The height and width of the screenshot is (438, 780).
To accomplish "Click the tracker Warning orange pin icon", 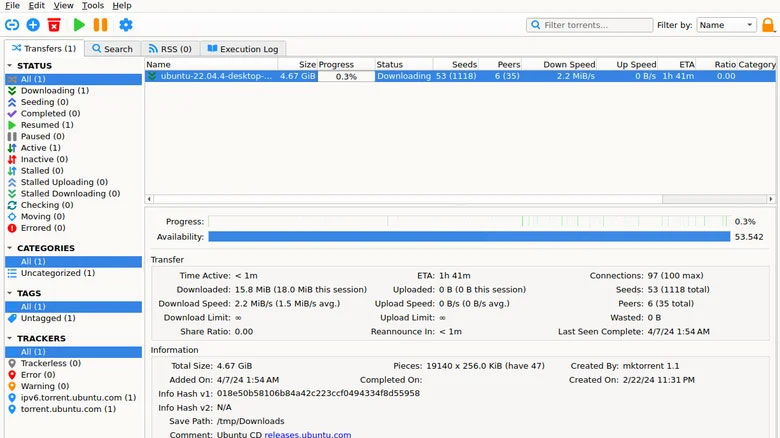I will [x=12, y=386].
